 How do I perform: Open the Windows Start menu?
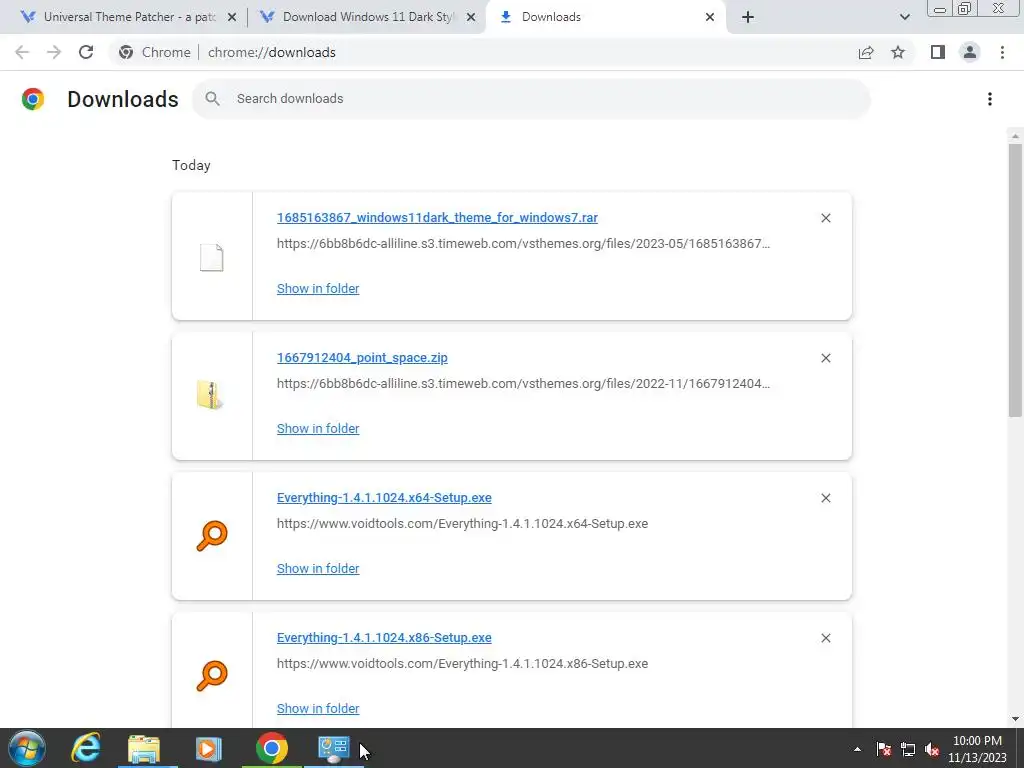[27, 748]
